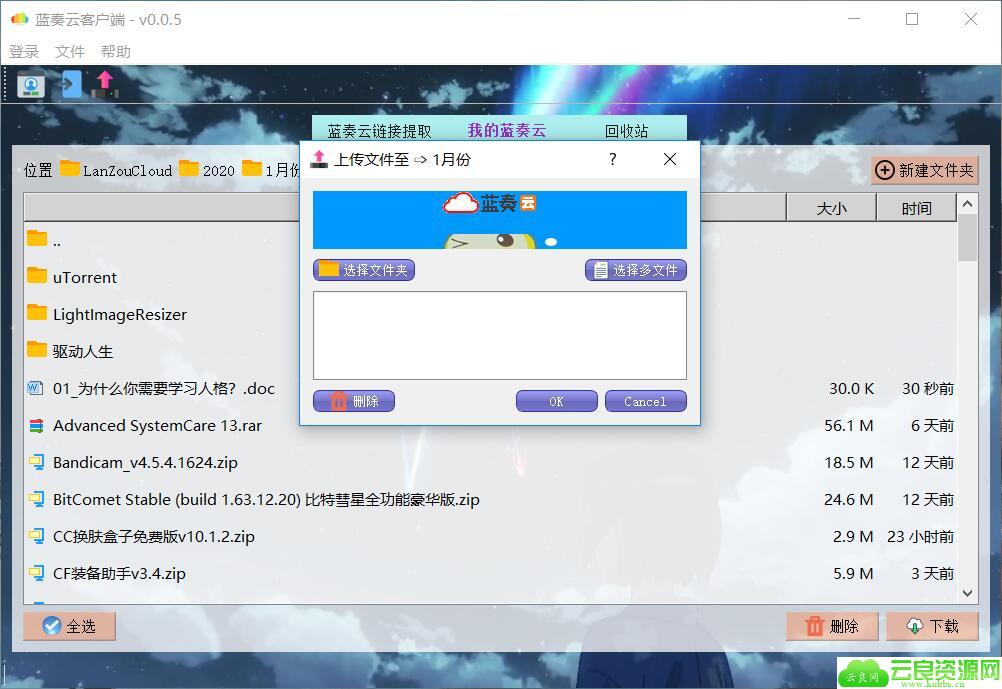This screenshot has height=689, width=1002.
Task: Select the uTorrent folder
Action: (x=491, y=277)
